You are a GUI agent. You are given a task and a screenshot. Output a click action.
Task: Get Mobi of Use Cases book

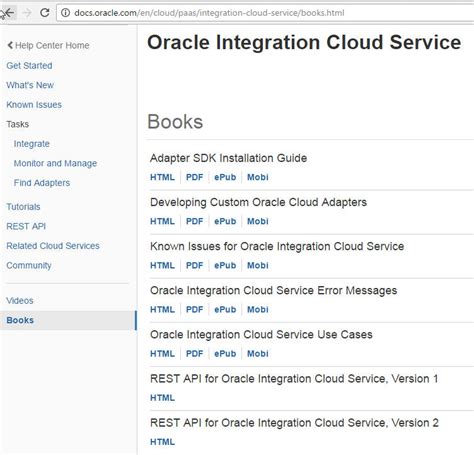click(258, 354)
